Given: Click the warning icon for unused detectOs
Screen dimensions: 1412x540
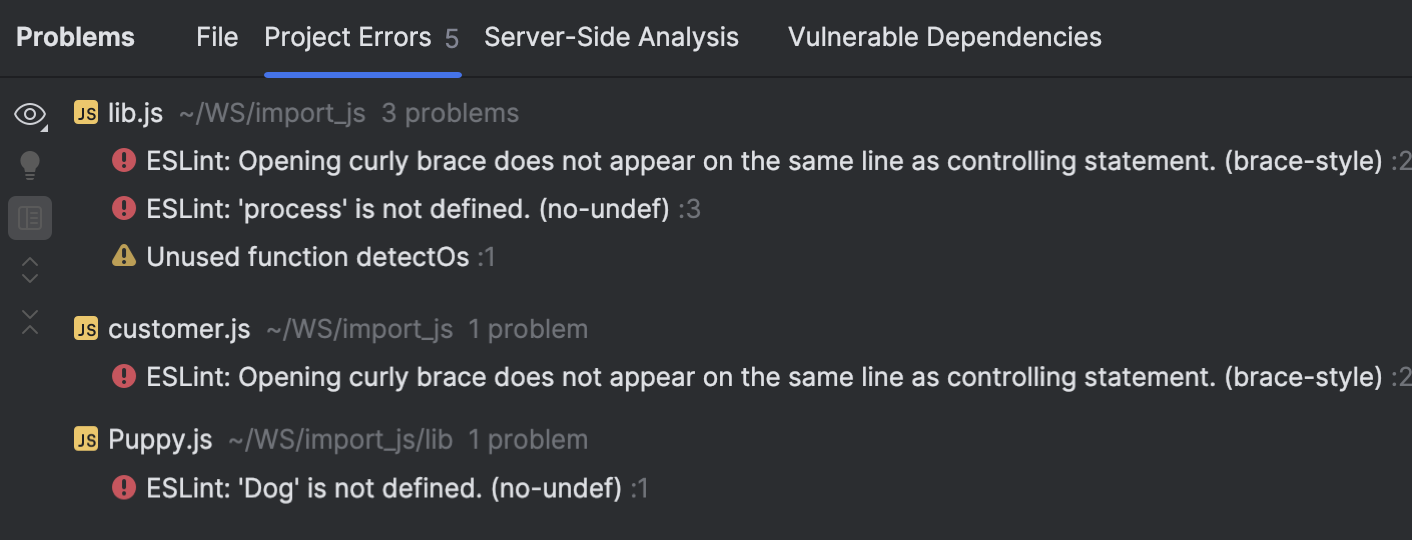Looking at the screenshot, I should pyautogui.click(x=124, y=257).
